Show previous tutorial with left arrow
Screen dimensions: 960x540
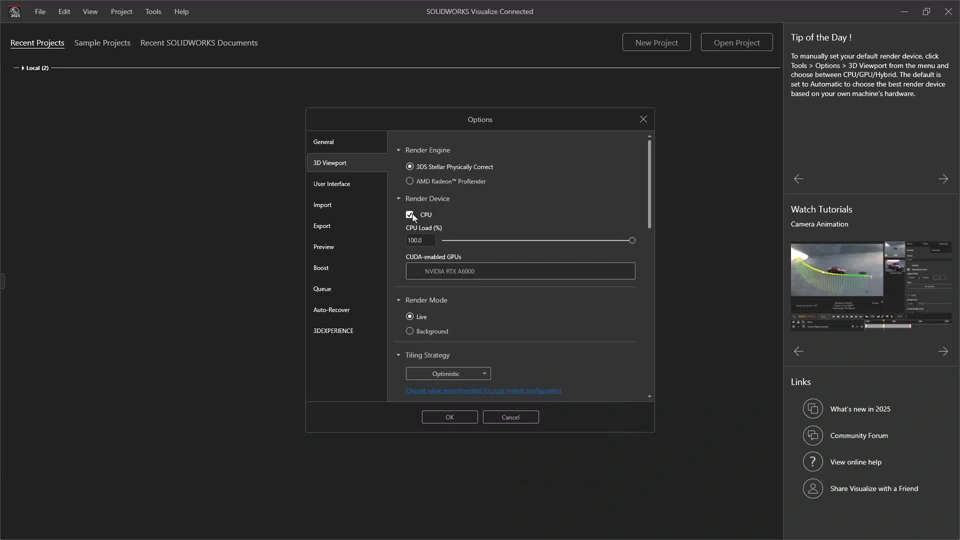(798, 351)
